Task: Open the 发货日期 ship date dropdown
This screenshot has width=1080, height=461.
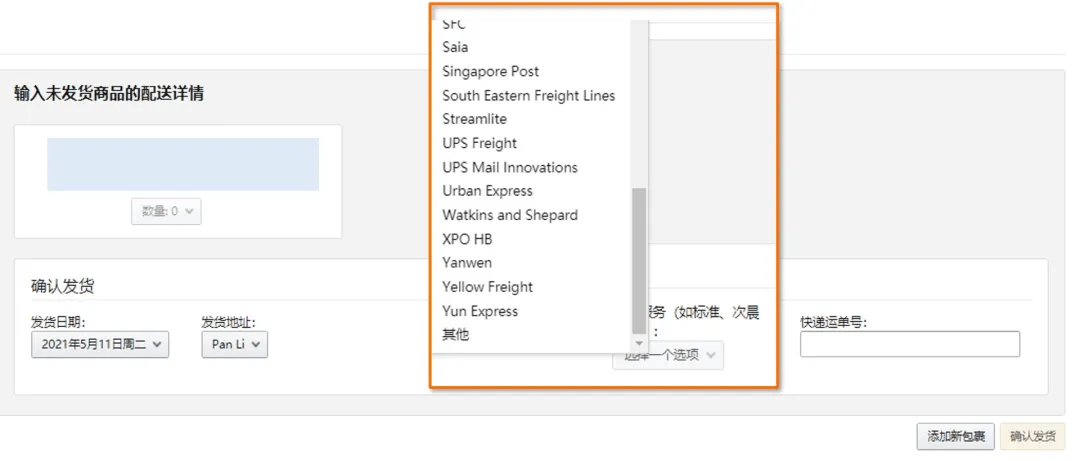Action: pos(100,345)
